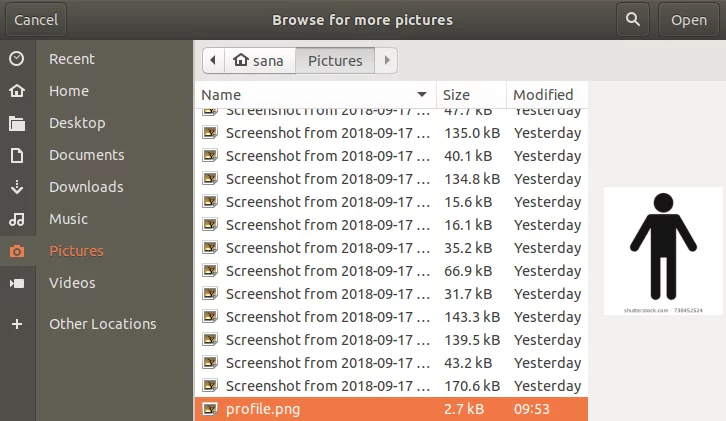Select the Desktop folder icon

point(17,123)
